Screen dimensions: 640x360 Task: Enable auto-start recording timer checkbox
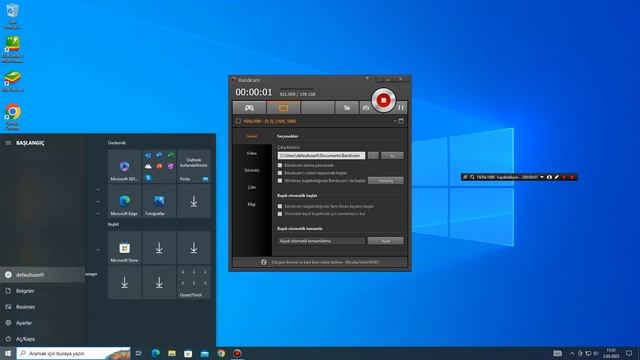280,214
